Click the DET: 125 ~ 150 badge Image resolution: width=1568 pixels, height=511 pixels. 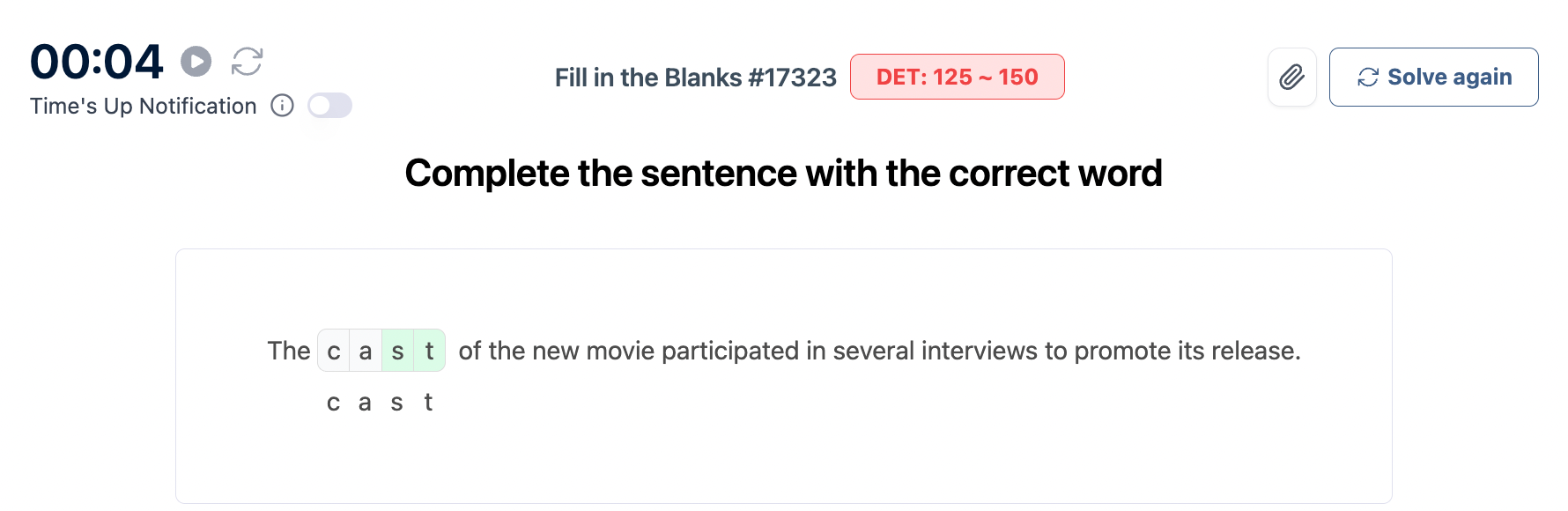point(957,78)
